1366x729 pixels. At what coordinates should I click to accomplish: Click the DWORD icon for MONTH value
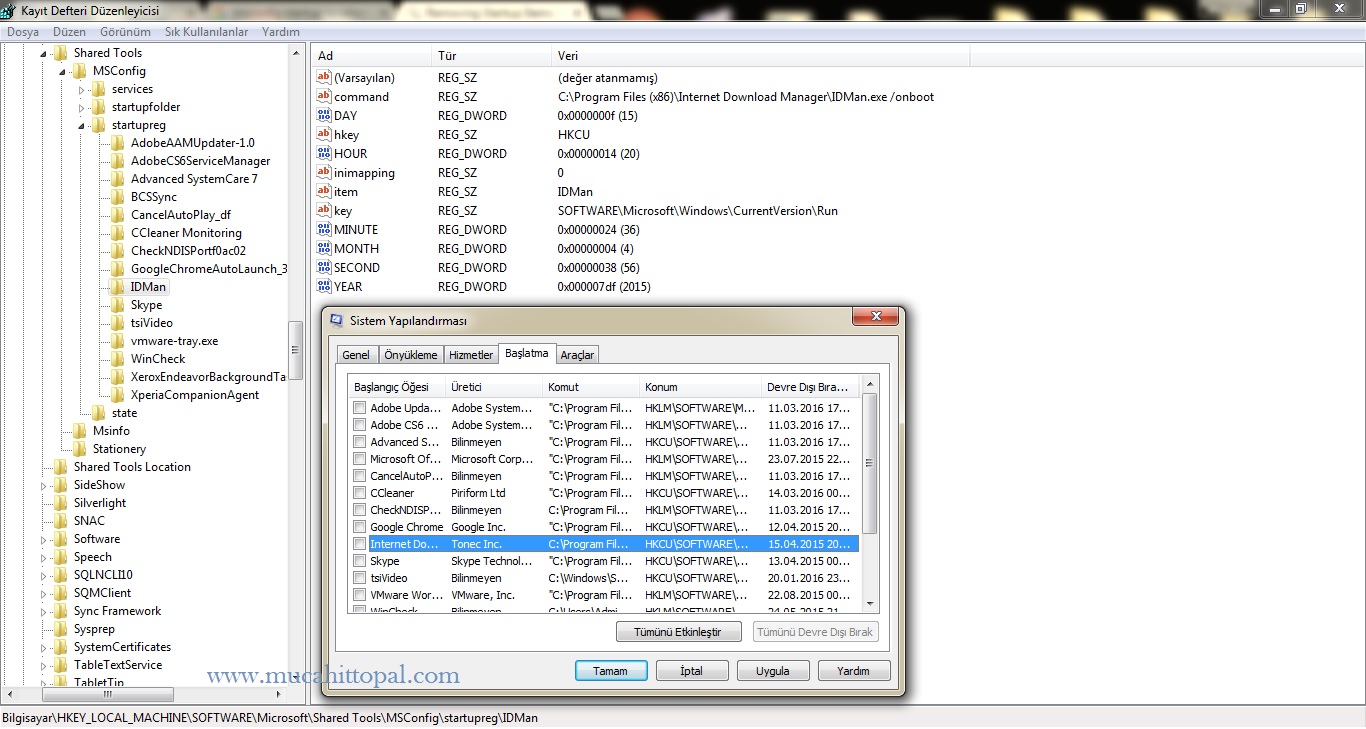pyautogui.click(x=324, y=248)
